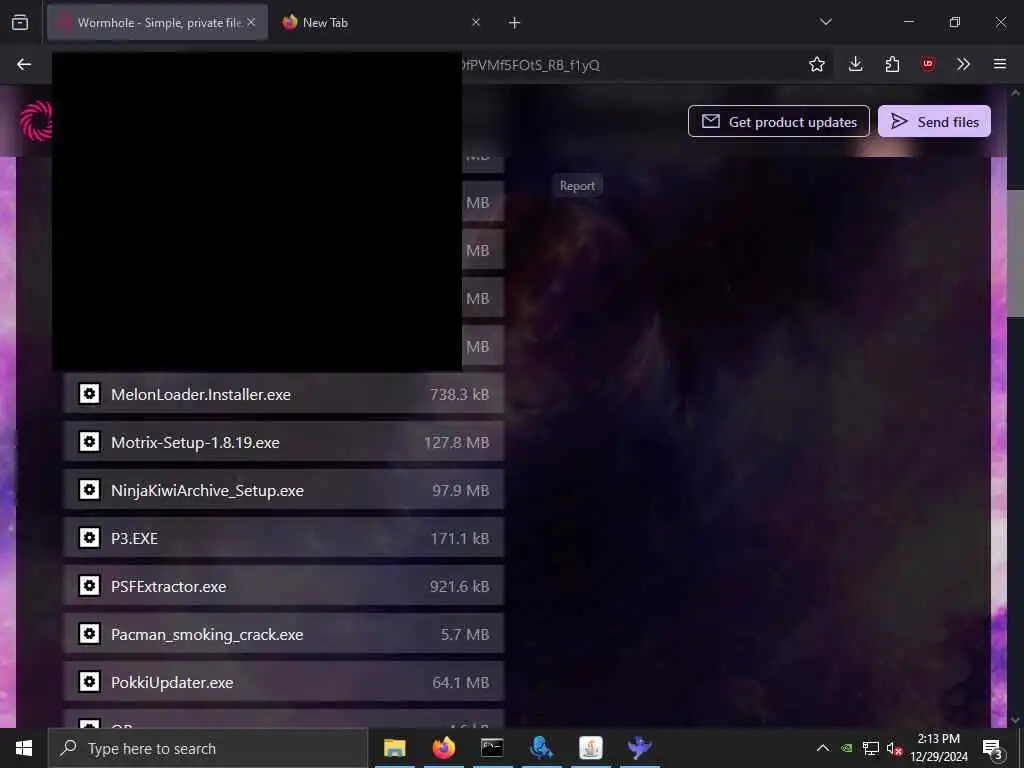Click the 5.7 MB size value
Viewport: 1024px width, 768px height.
(465, 635)
